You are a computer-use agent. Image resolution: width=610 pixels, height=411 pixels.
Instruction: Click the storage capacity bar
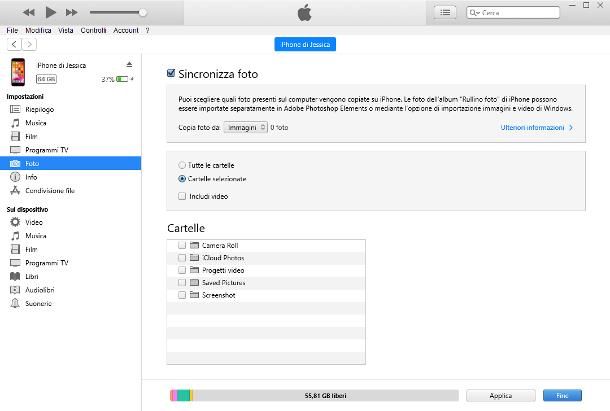pyautogui.click(x=314, y=395)
